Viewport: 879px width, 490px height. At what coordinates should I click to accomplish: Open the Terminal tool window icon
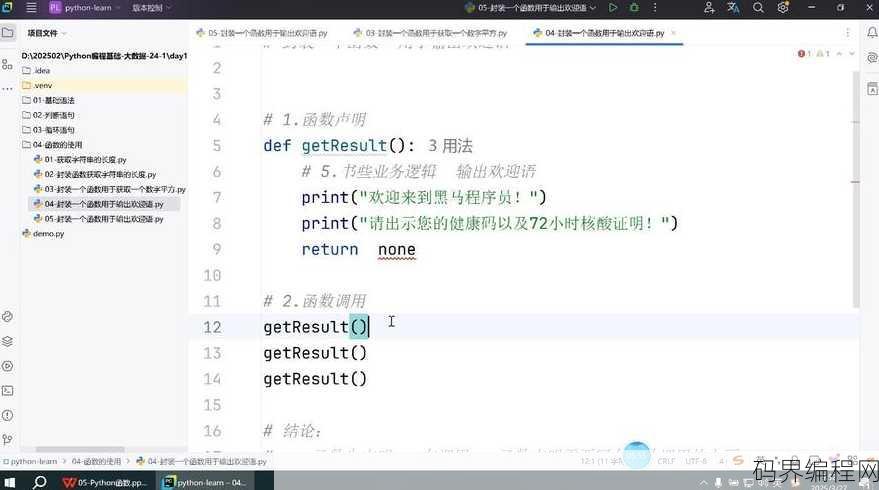click(x=7, y=391)
